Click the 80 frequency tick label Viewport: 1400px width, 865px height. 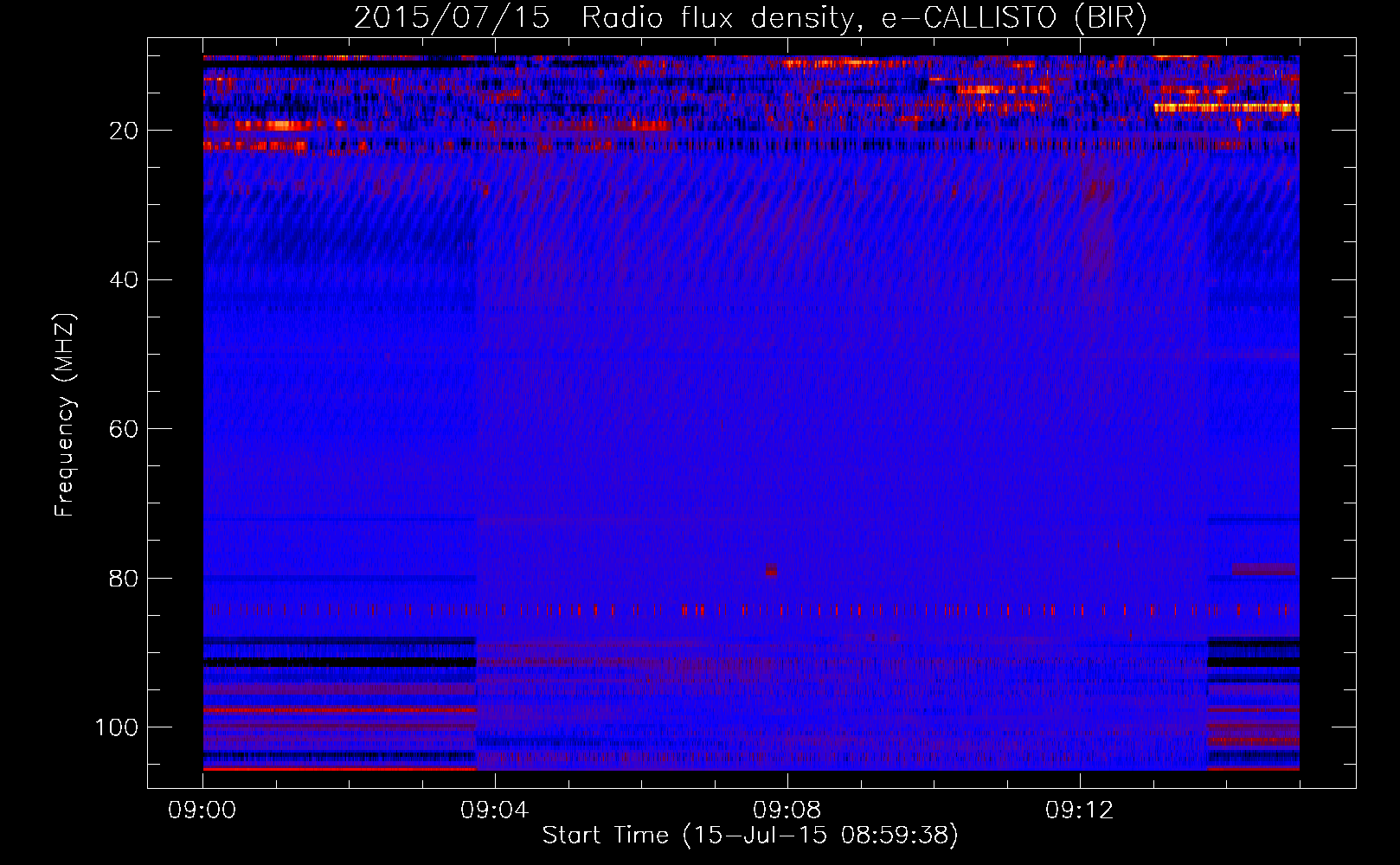(x=124, y=579)
